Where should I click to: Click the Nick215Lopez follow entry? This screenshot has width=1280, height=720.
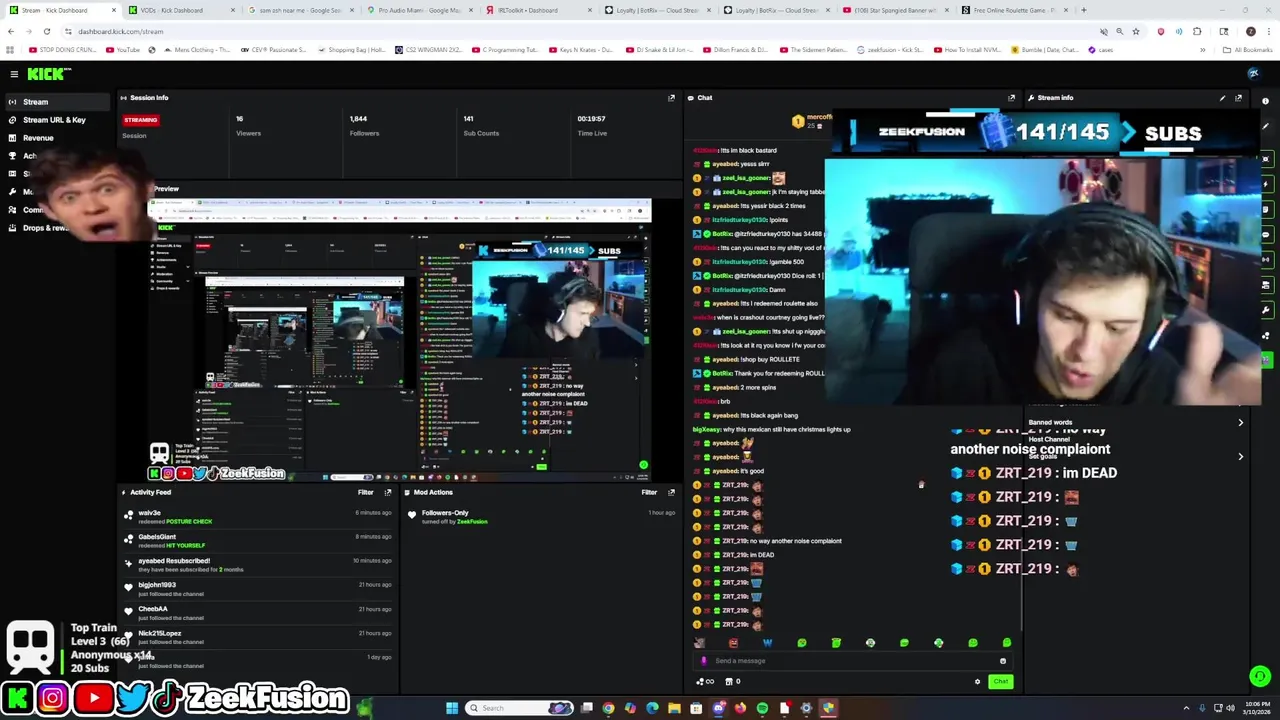(259, 637)
